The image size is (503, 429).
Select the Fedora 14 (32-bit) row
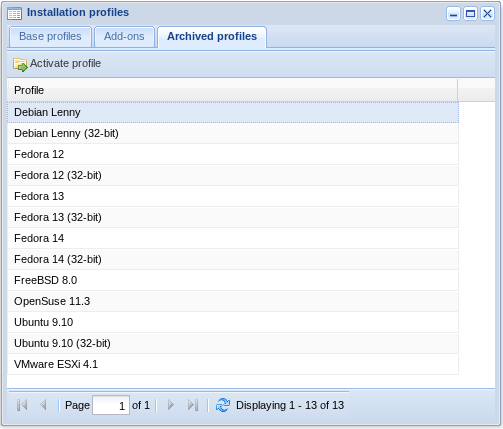(233, 259)
